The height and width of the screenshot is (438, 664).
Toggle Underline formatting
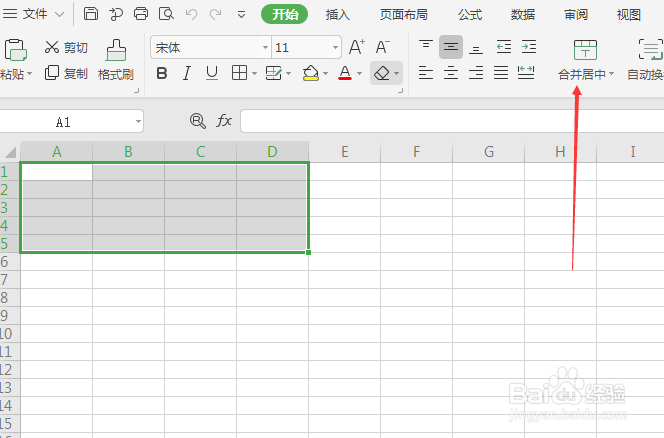(212, 73)
